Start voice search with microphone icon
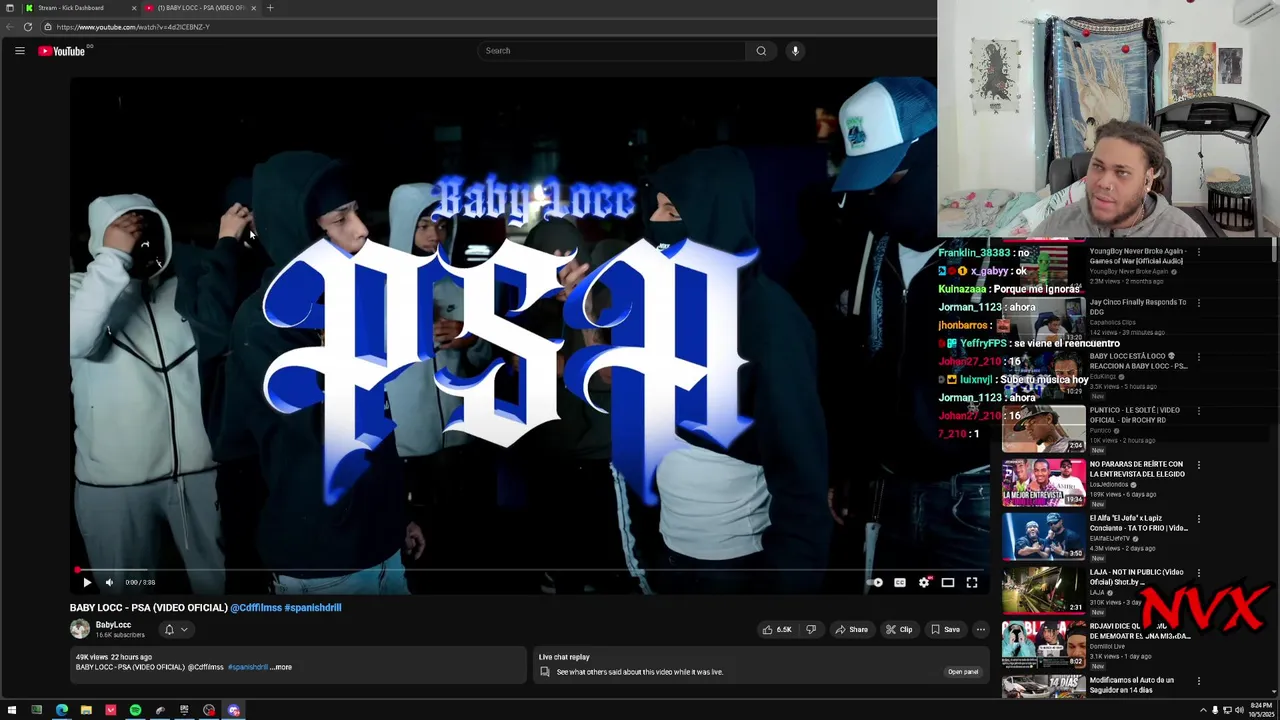Viewport: 1280px width, 720px height. point(795,51)
